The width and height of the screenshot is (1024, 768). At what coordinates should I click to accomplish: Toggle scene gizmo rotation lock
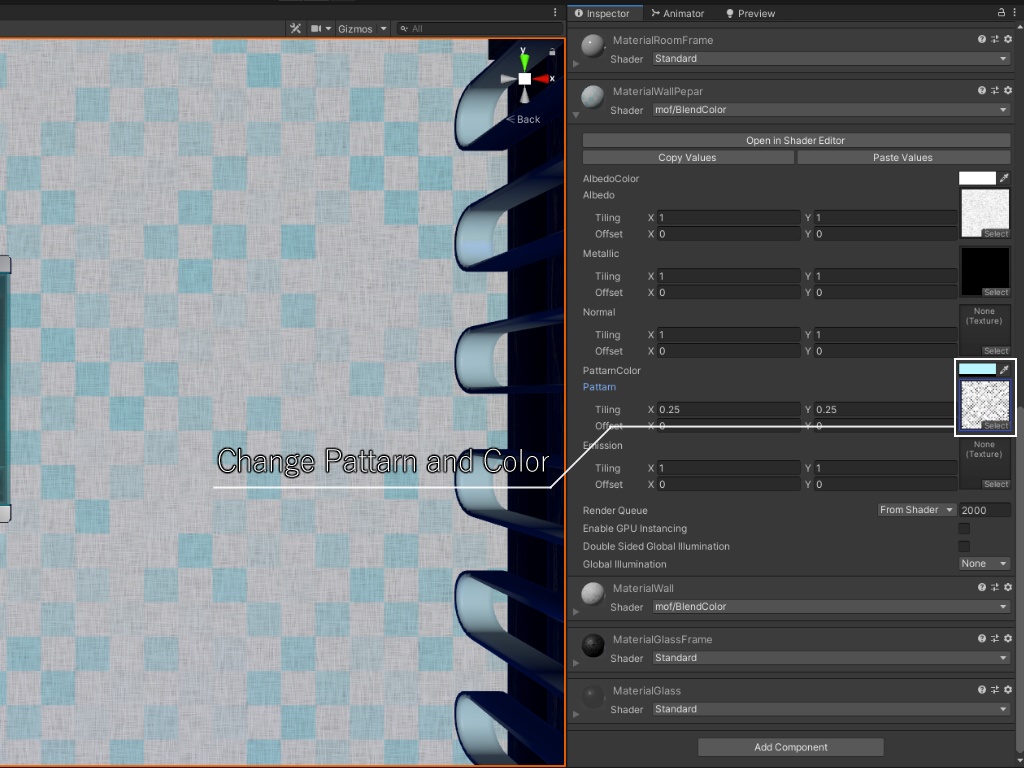coord(552,52)
